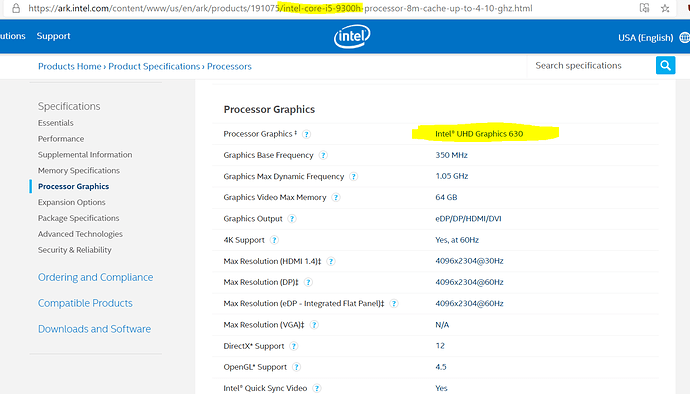The height and width of the screenshot is (394, 690).
Task: Jump to Security & Reliability section
Action: click(x=74, y=250)
